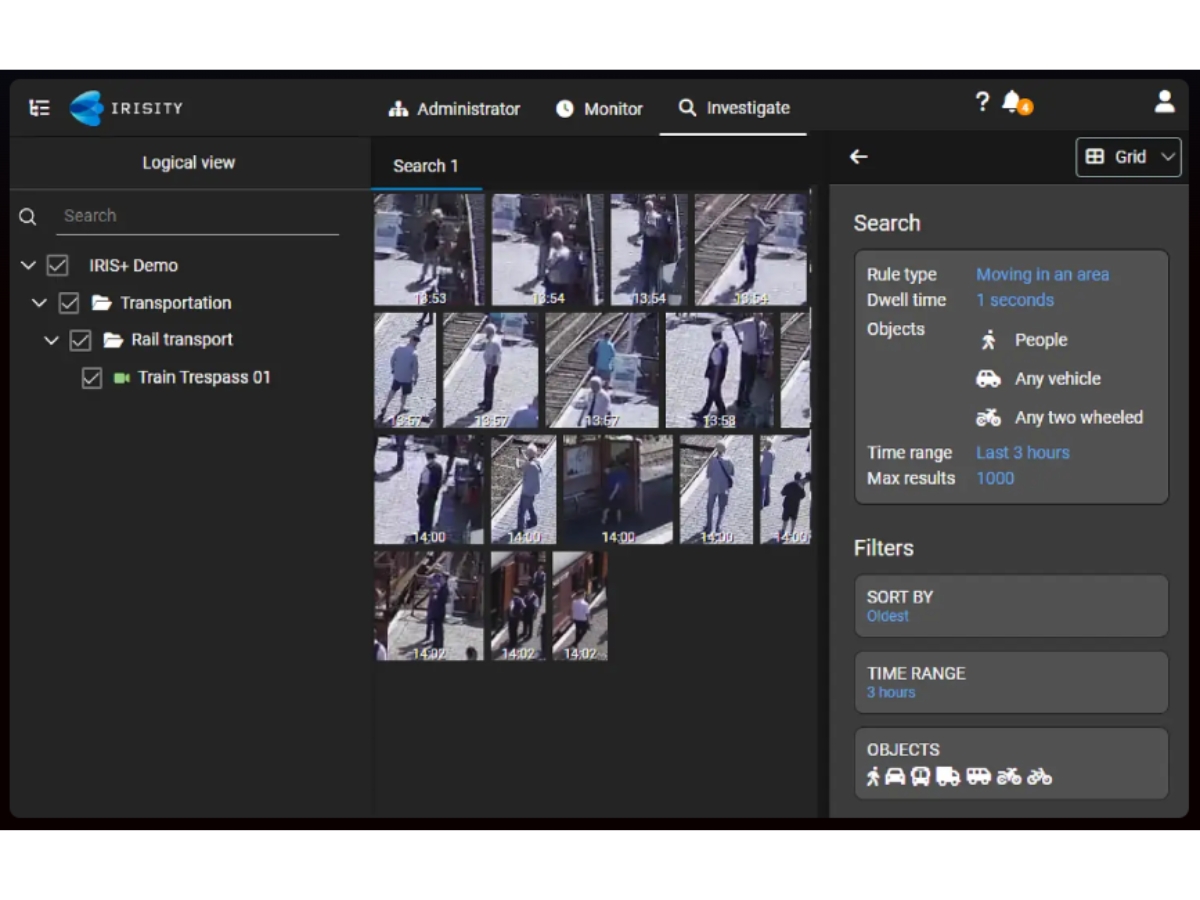Open the Grid view dropdown
Screen dimensions: 1200x900
coord(1128,157)
